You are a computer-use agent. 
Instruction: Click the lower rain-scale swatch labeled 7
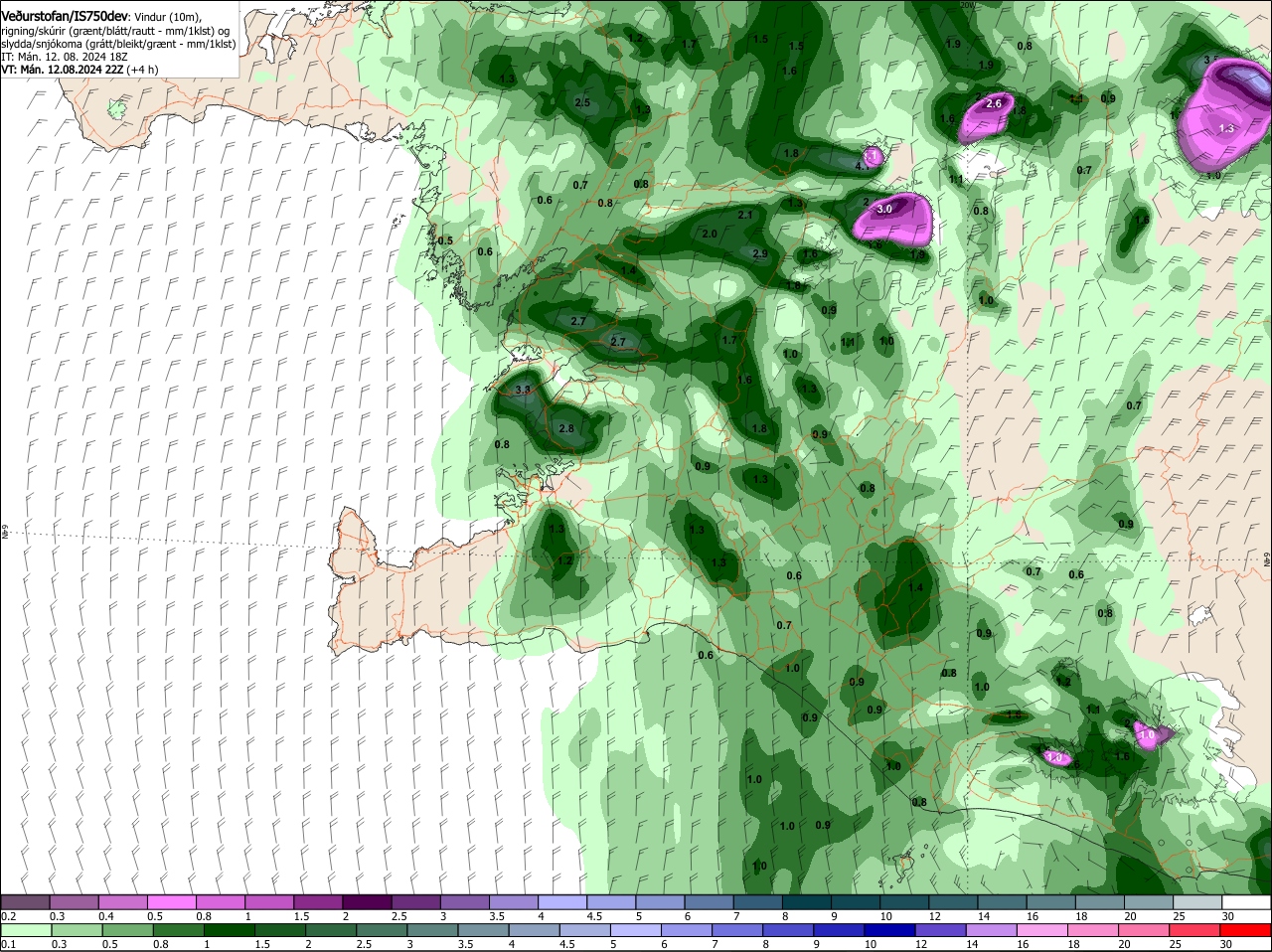click(737, 930)
